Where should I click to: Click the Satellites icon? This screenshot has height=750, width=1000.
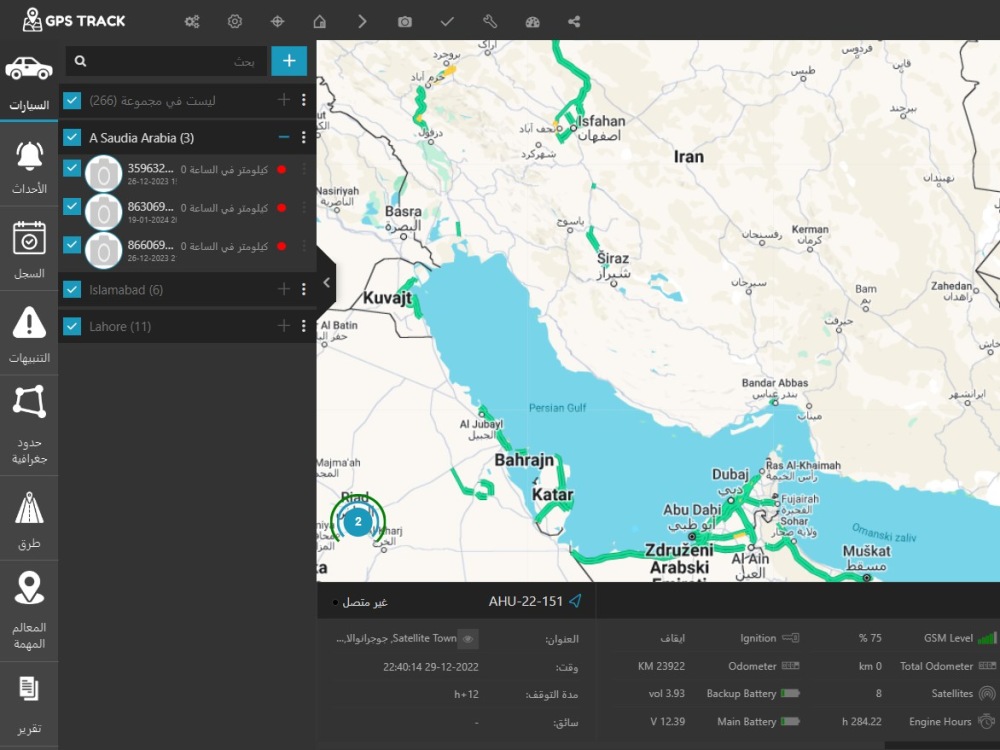point(987,693)
